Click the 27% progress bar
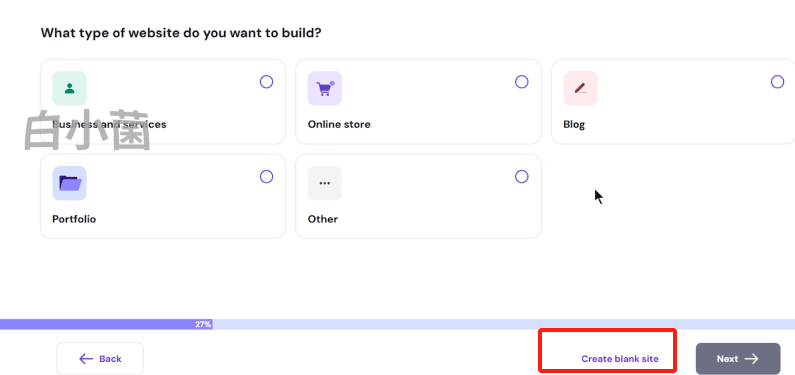 click(398, 324)
